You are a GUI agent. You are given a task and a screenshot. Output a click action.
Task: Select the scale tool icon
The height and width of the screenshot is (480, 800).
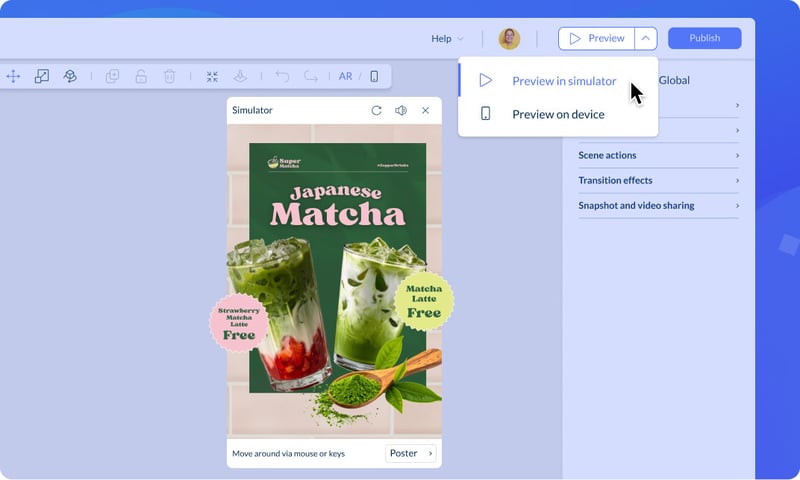click(x=41, y=77)
